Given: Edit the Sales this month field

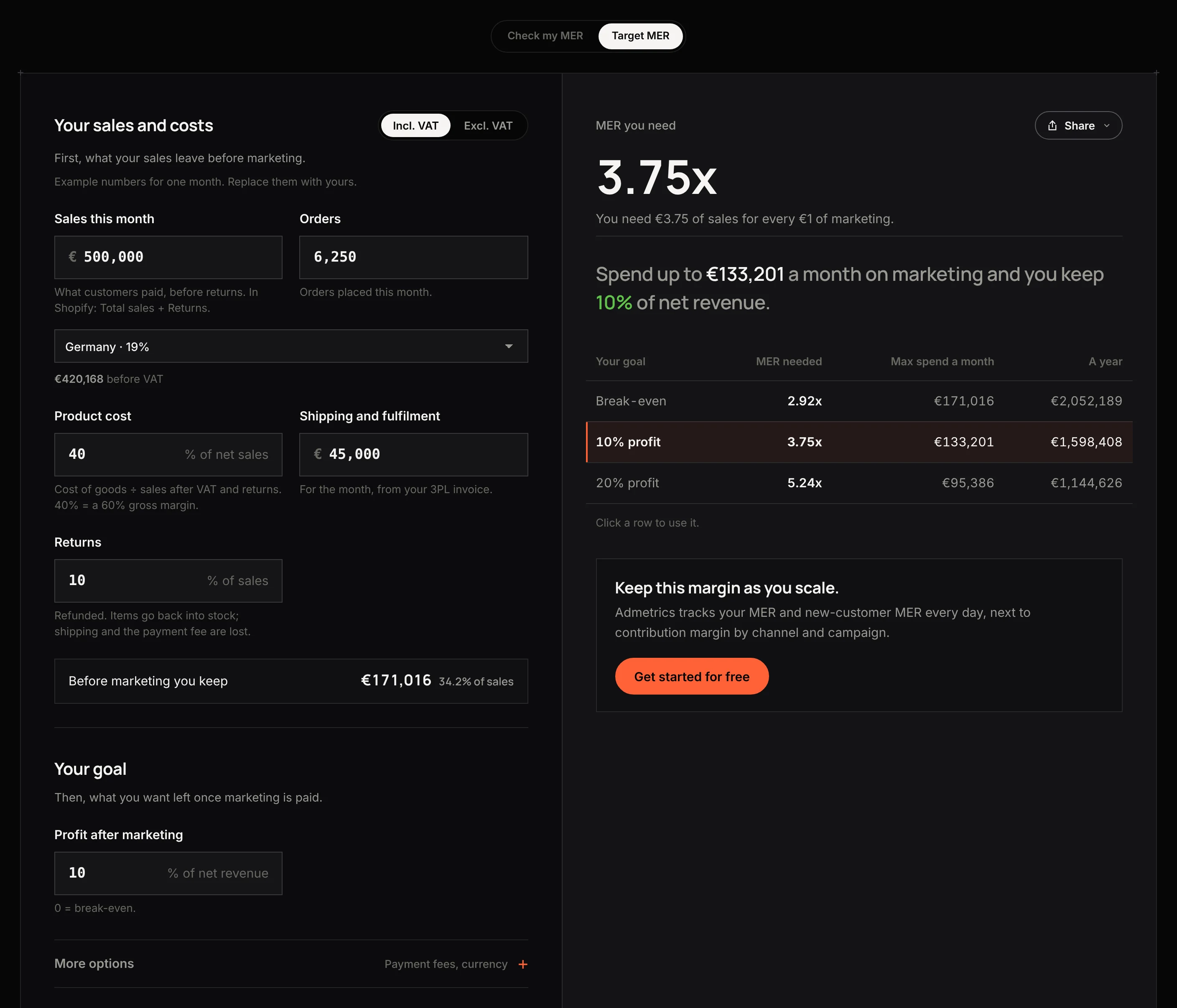Looking at the screenshot, I should click(x=168, y=257).
